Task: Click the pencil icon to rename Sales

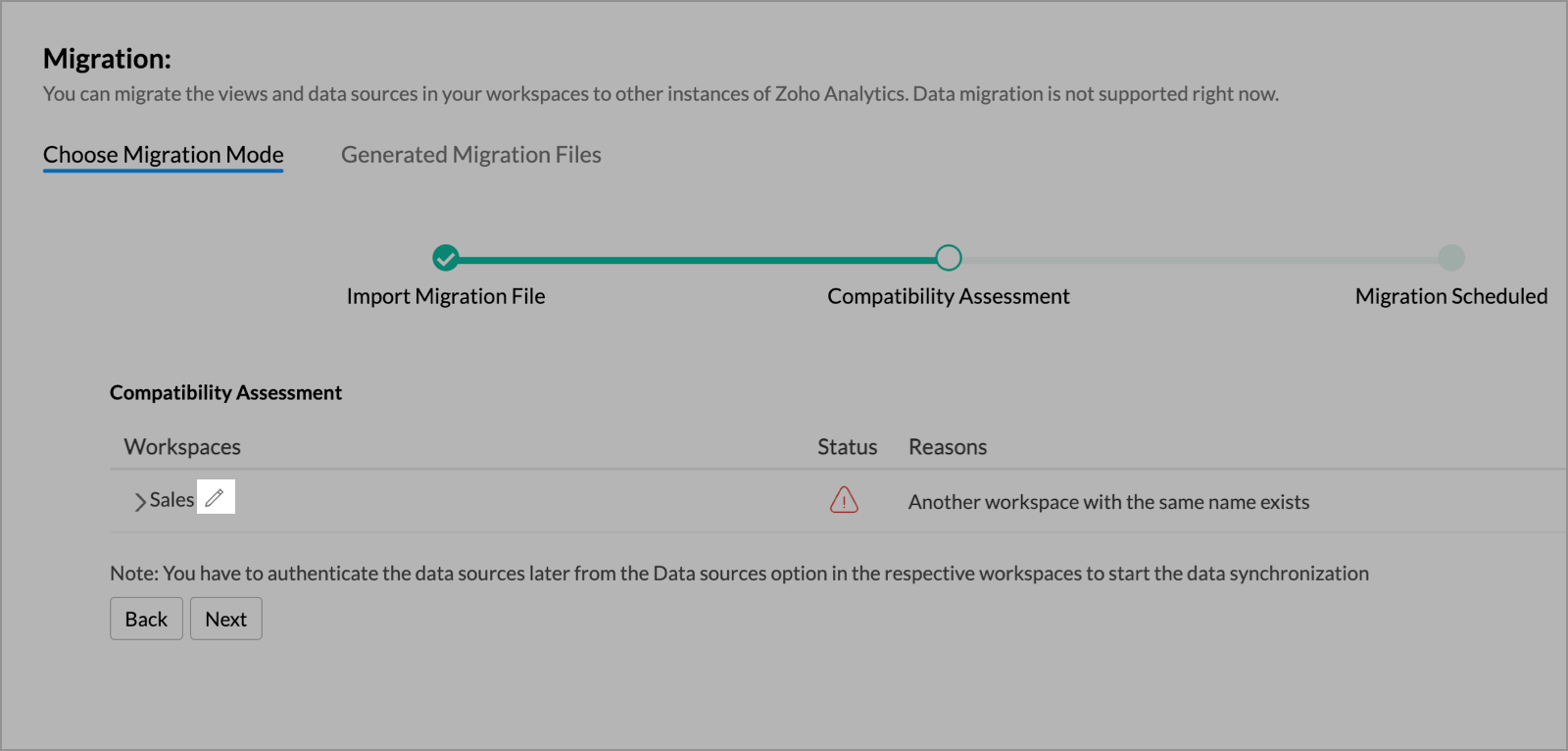Action: pos(216,497)
